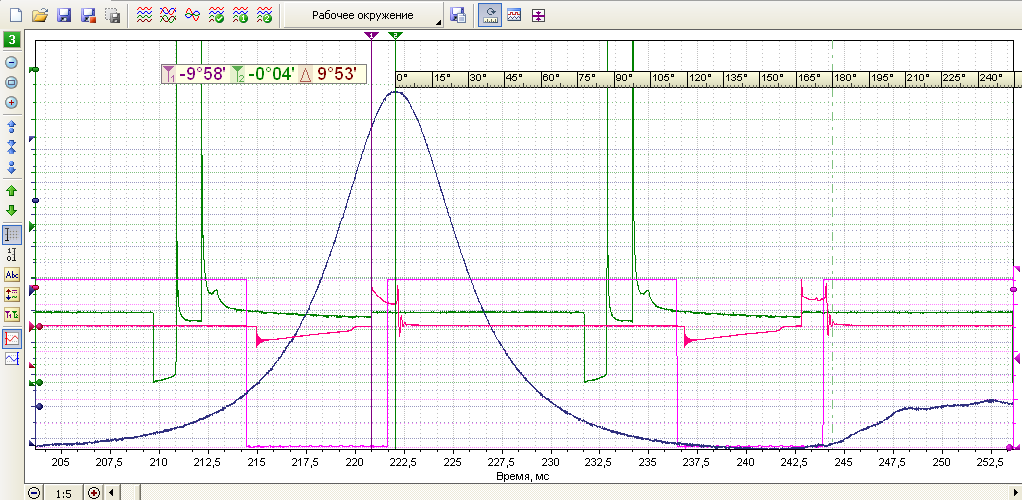Click the green channel 3 selector button
This screenshot has height=500, width=1022.
[12, 40]
